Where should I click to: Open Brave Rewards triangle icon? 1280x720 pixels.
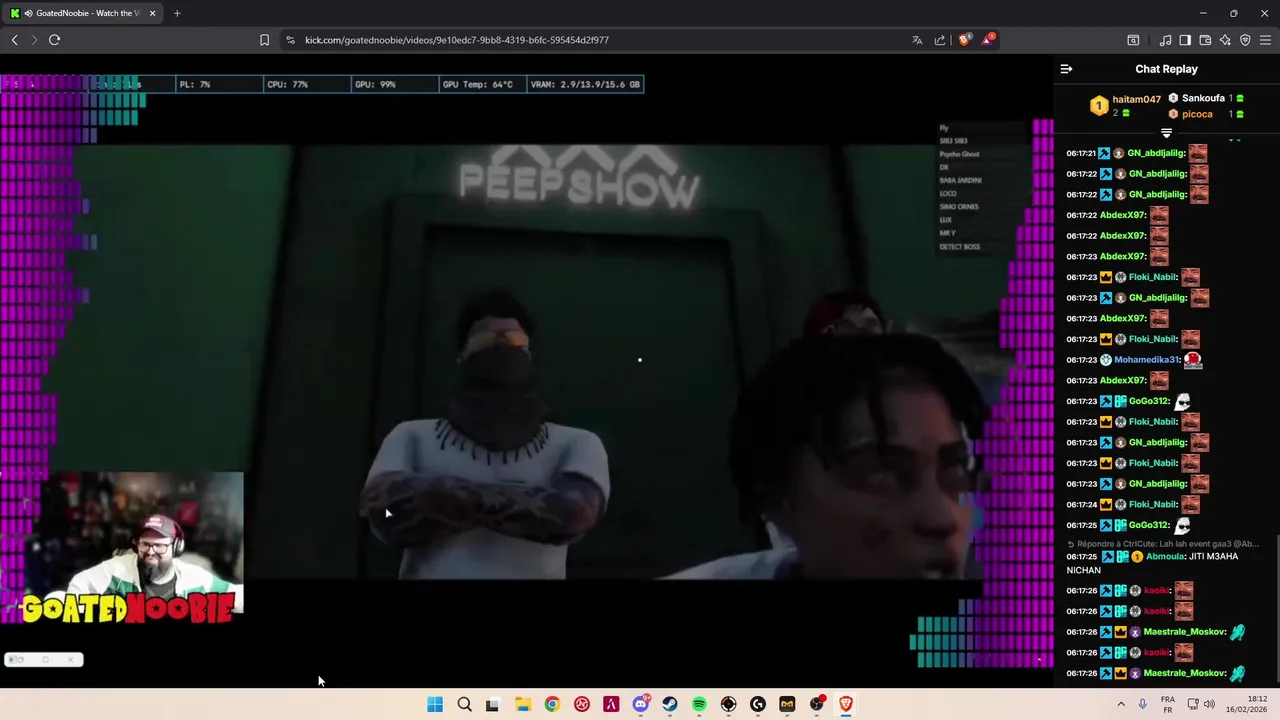pos(988,40)
